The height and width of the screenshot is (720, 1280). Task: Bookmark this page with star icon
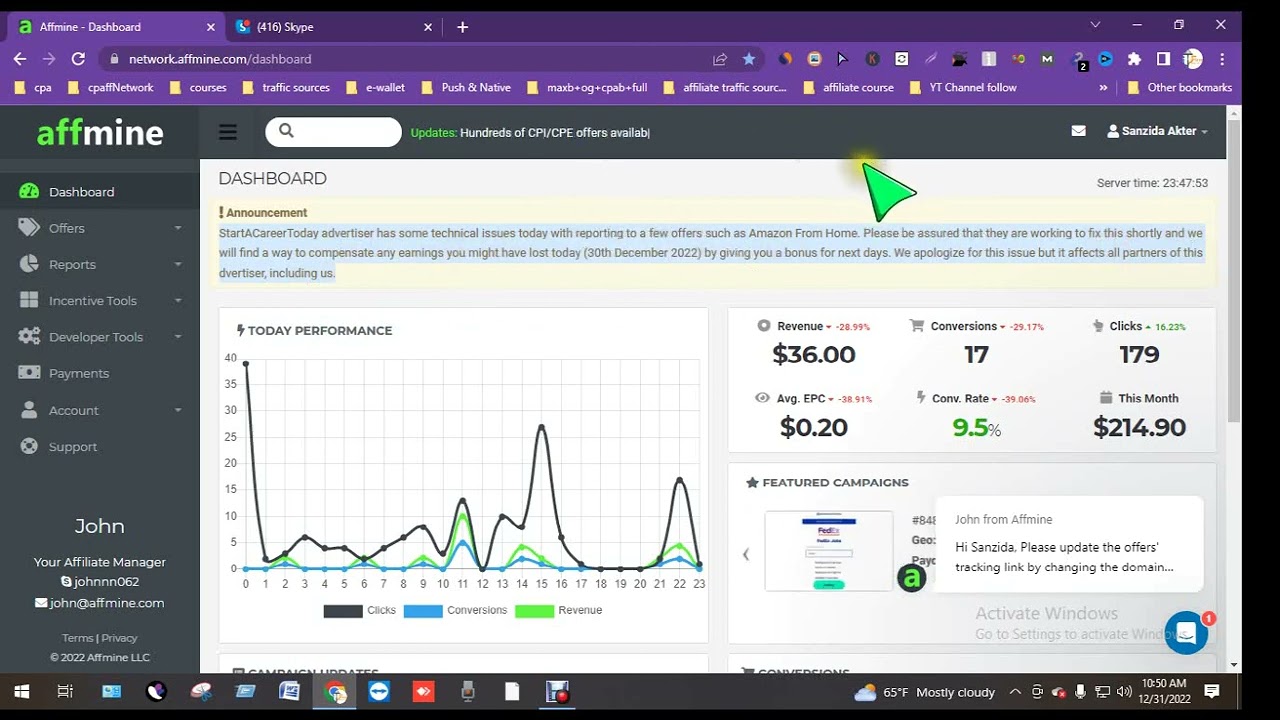(748, 59)
